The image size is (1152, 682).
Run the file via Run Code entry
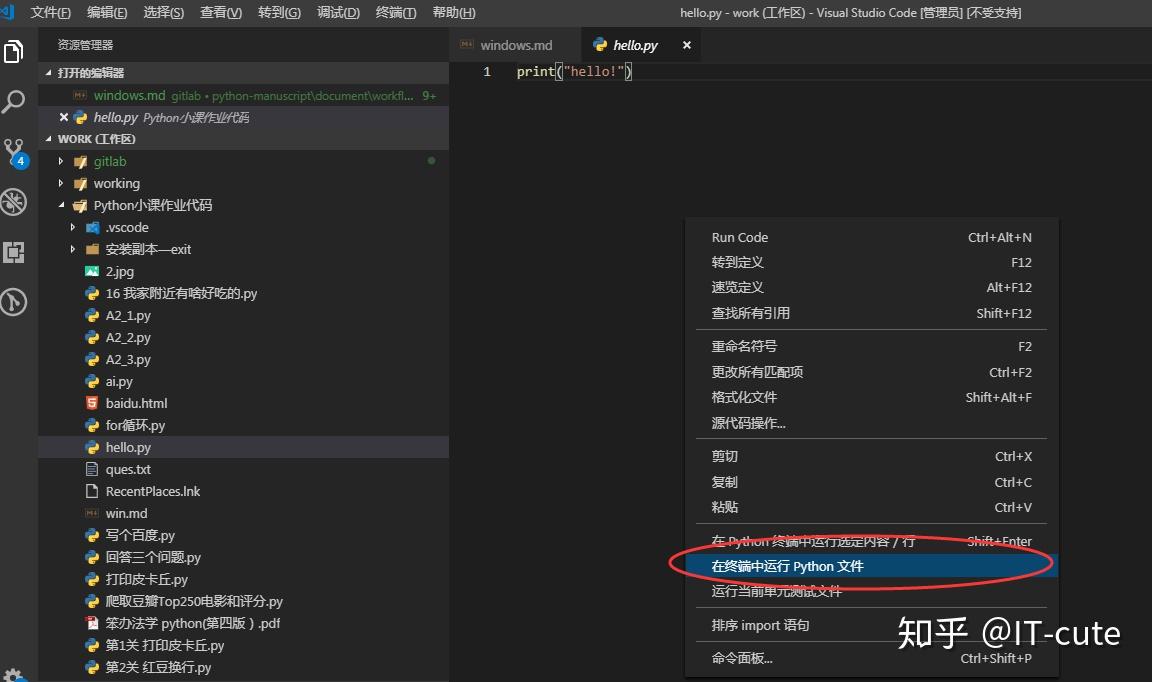(x=740, y=237)
